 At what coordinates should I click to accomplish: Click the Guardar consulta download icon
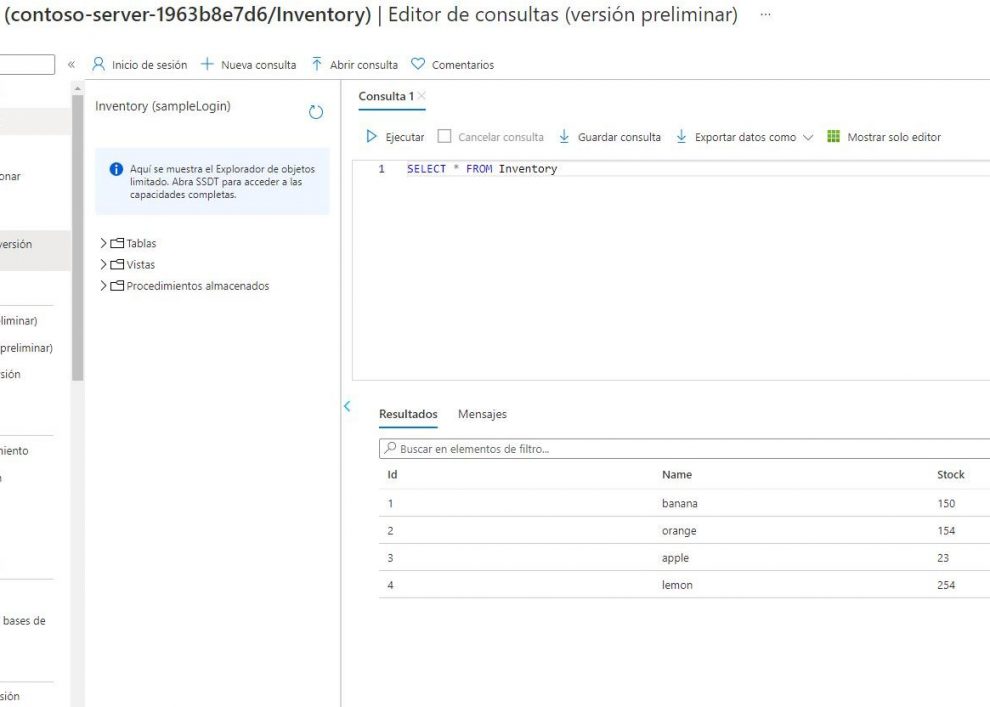click(x=564, y=137)
